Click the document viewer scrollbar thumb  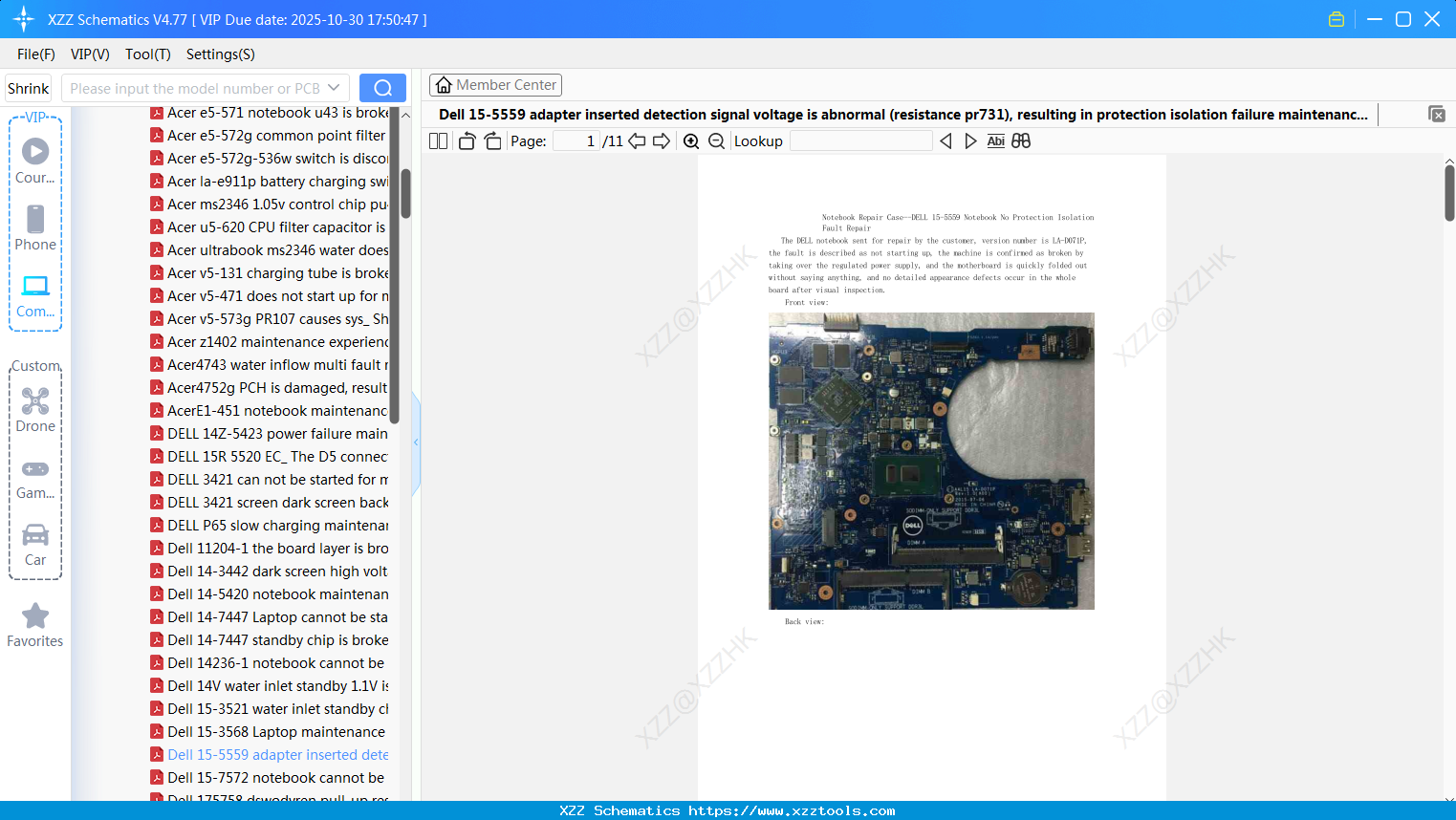coord(1449,193)
